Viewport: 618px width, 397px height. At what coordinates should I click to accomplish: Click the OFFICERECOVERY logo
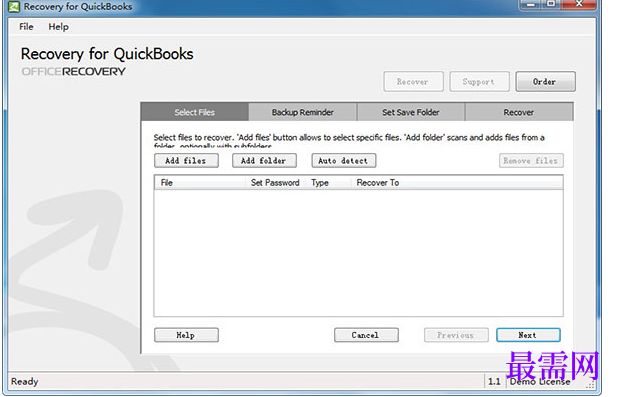click(74, 72)
